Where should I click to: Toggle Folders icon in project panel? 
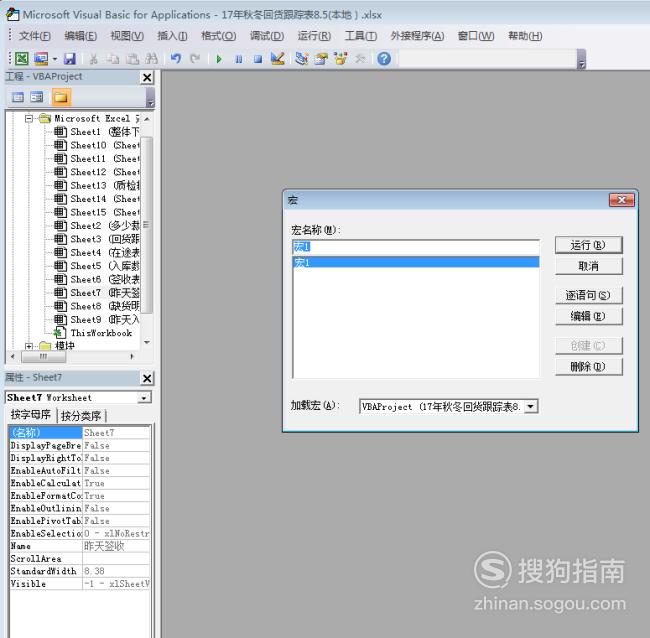(x=61, y=98)
